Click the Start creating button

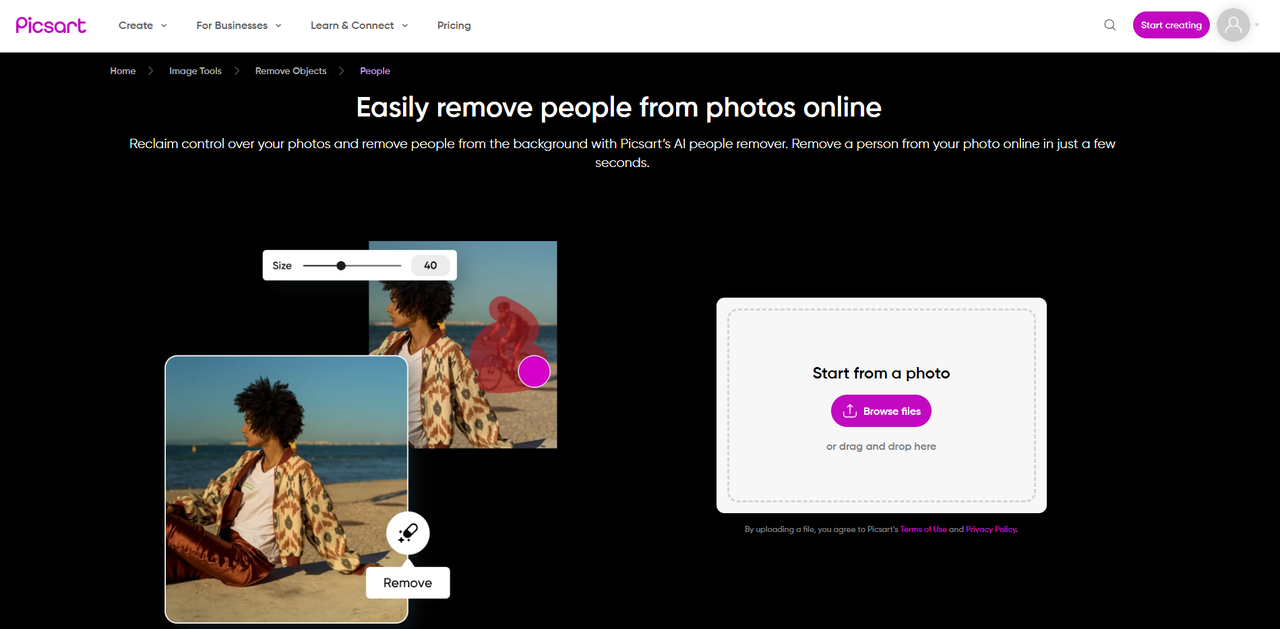pyautogui.click(x=1171, y=25)
